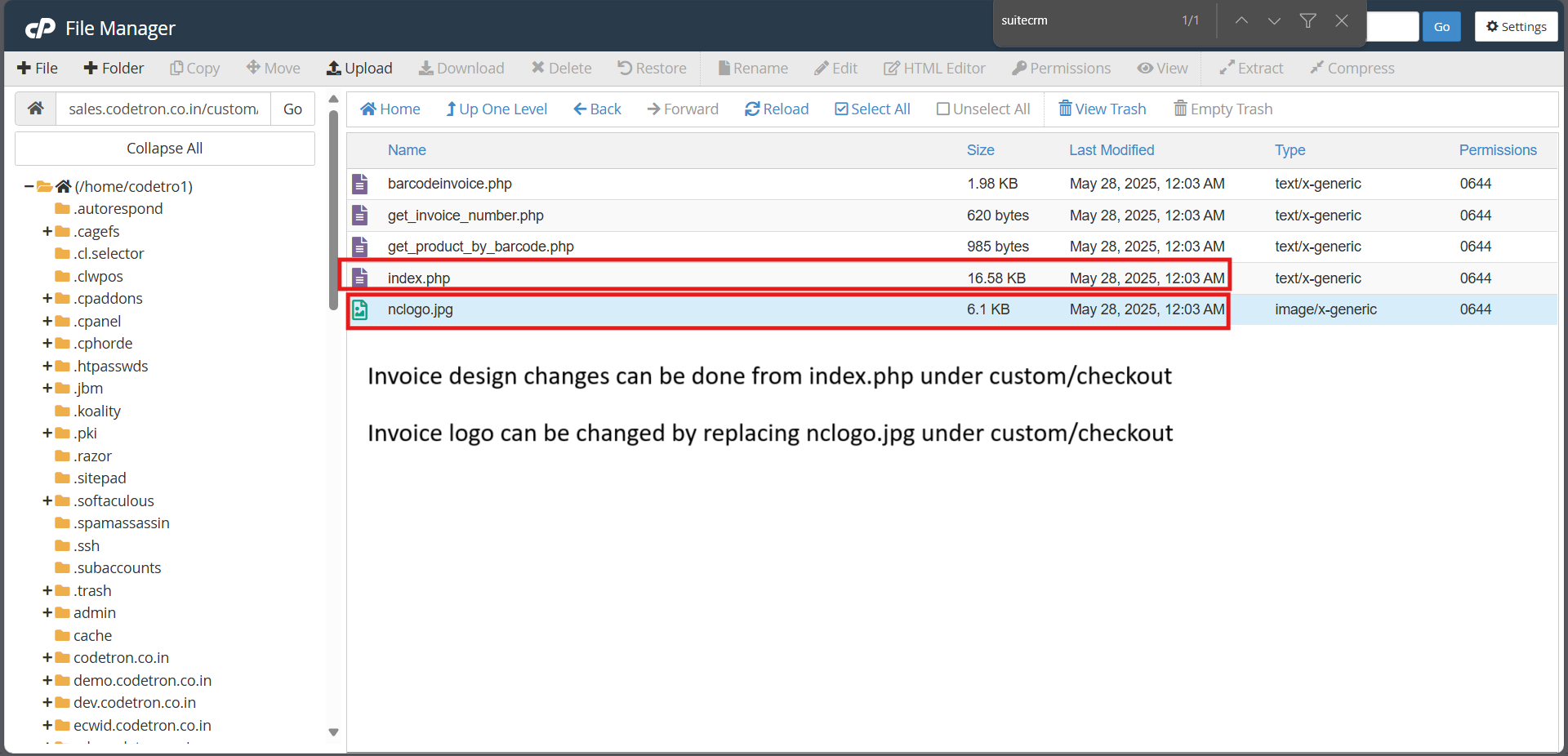Expand the .trash folder

tap(47, 591)
